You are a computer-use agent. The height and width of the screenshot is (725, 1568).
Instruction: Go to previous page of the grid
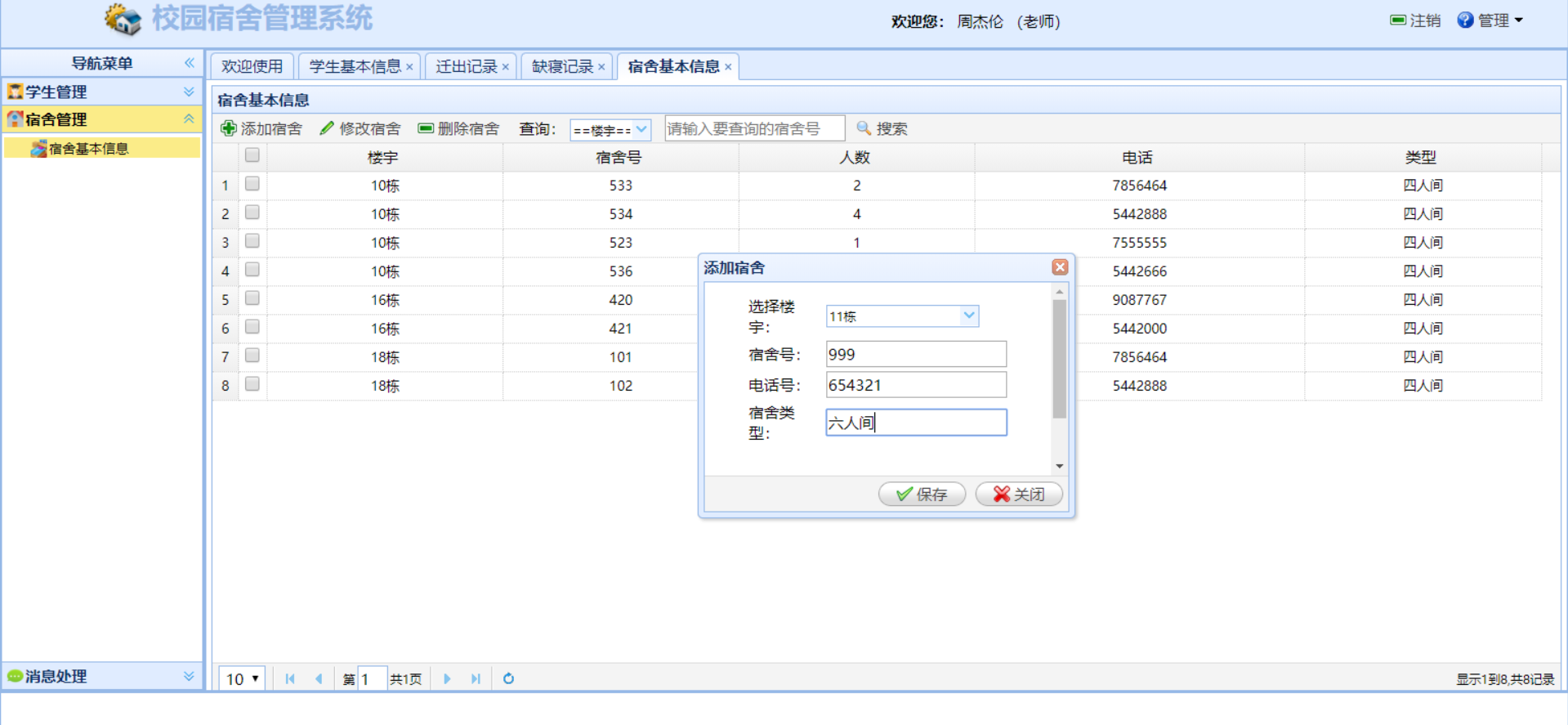(319, 678)
